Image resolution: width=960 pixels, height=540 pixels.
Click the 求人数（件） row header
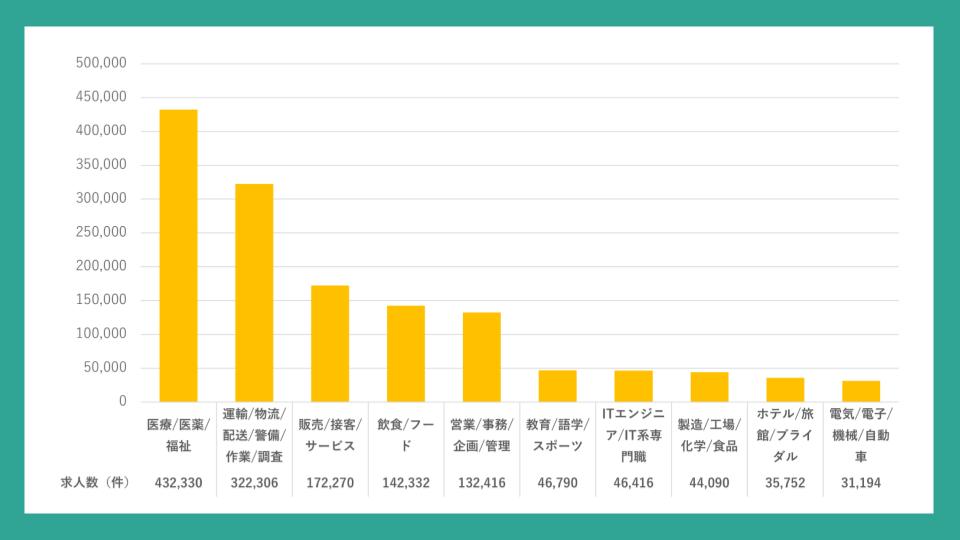click(95, 483)
